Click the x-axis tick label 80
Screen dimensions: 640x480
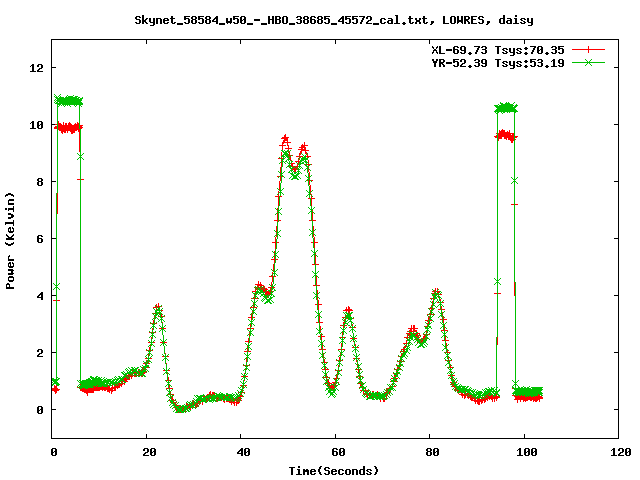click(x=432, y=452)
